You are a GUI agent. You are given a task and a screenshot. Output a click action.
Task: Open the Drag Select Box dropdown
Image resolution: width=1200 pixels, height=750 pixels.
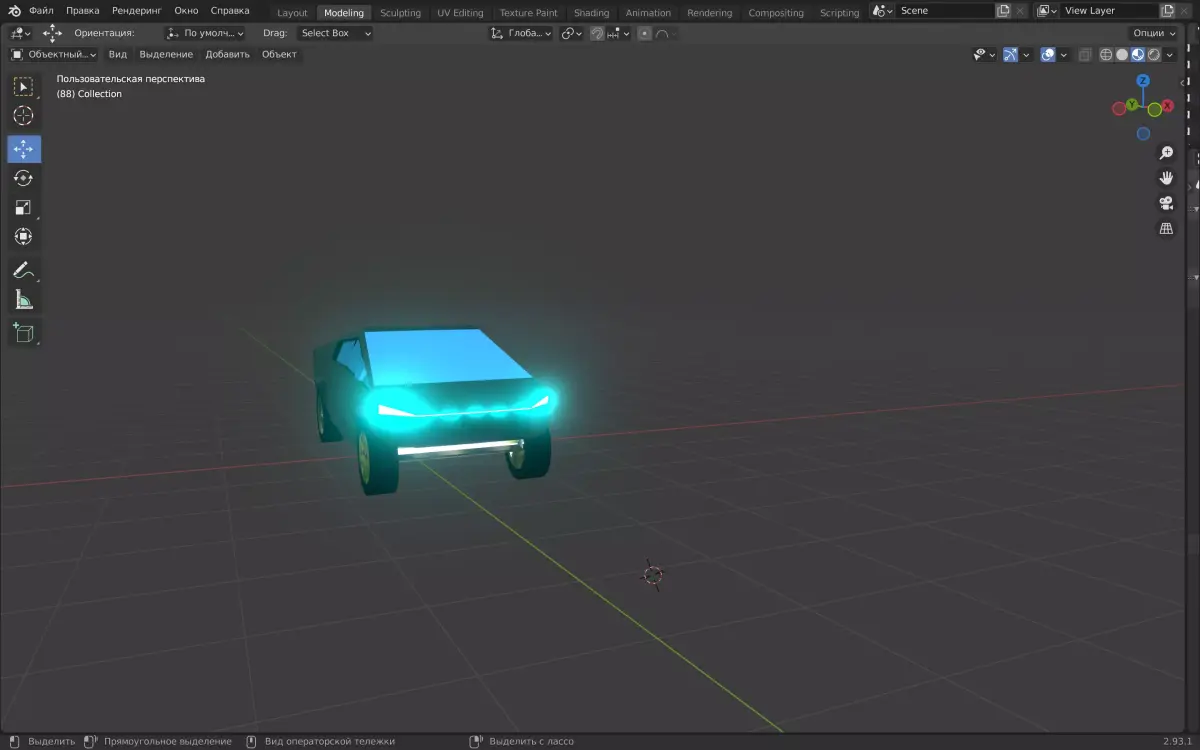335,33
